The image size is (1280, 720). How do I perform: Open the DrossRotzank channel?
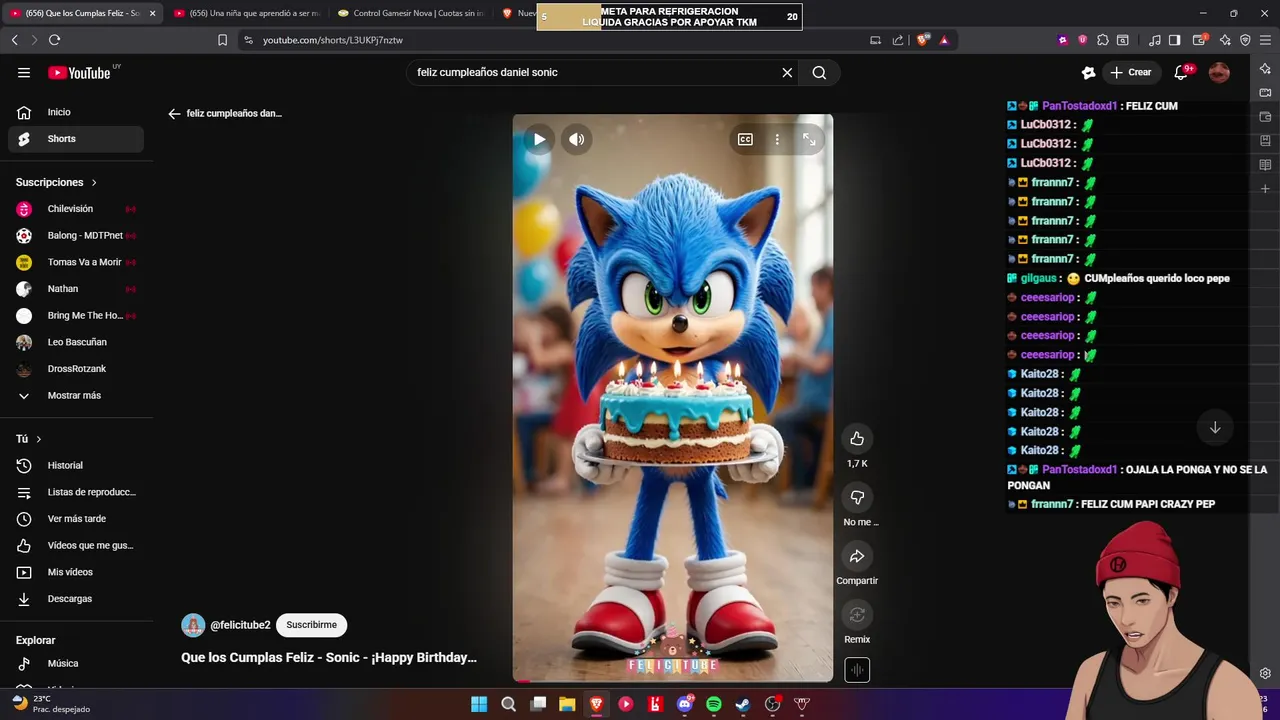coord(76,369)
